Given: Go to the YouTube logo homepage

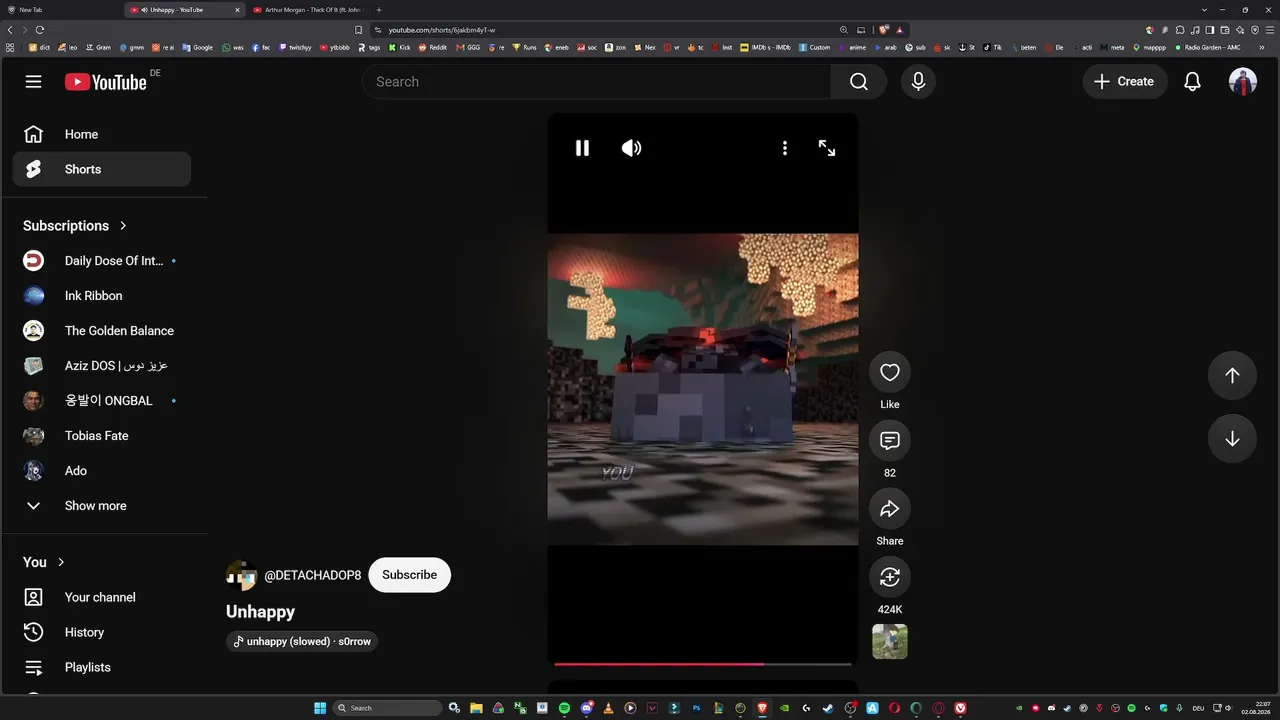Looking at the screenshot, I should coord(106,82).
